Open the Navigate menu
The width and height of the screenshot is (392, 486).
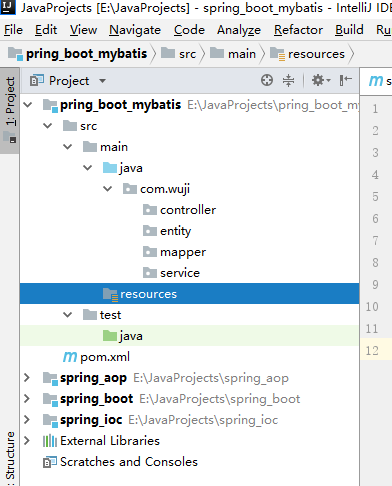[135, 30]
